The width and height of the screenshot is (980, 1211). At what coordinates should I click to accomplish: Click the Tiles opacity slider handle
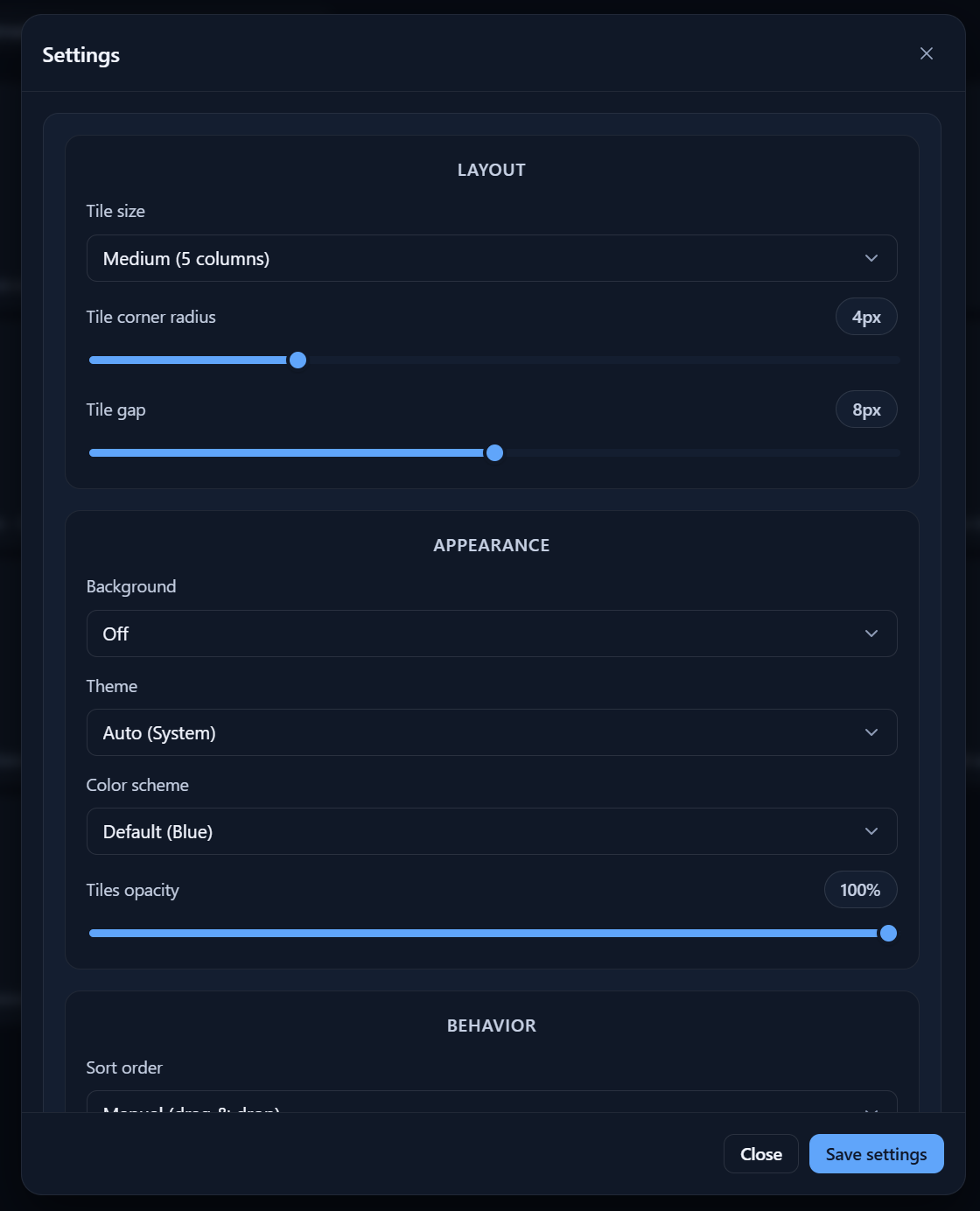pos(890,933)
